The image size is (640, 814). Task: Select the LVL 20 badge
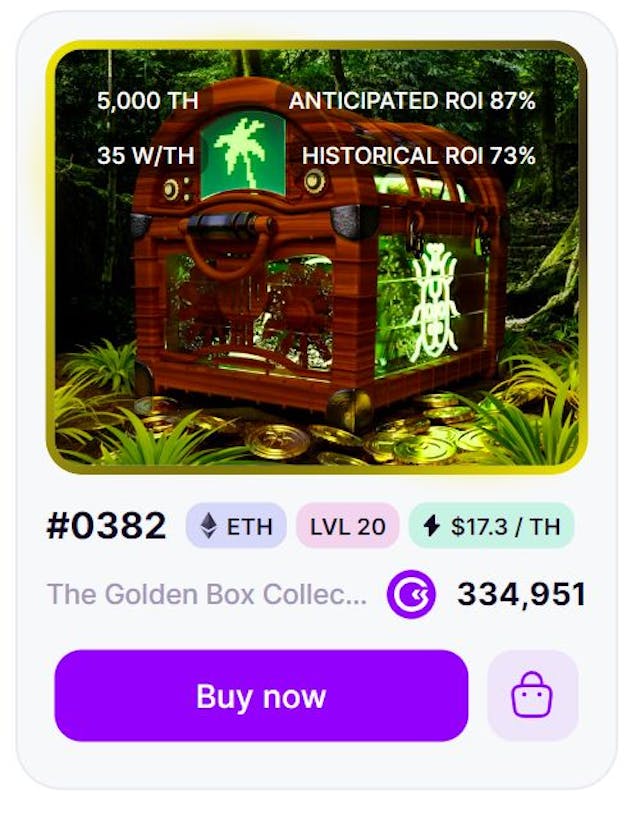[348, 525]
